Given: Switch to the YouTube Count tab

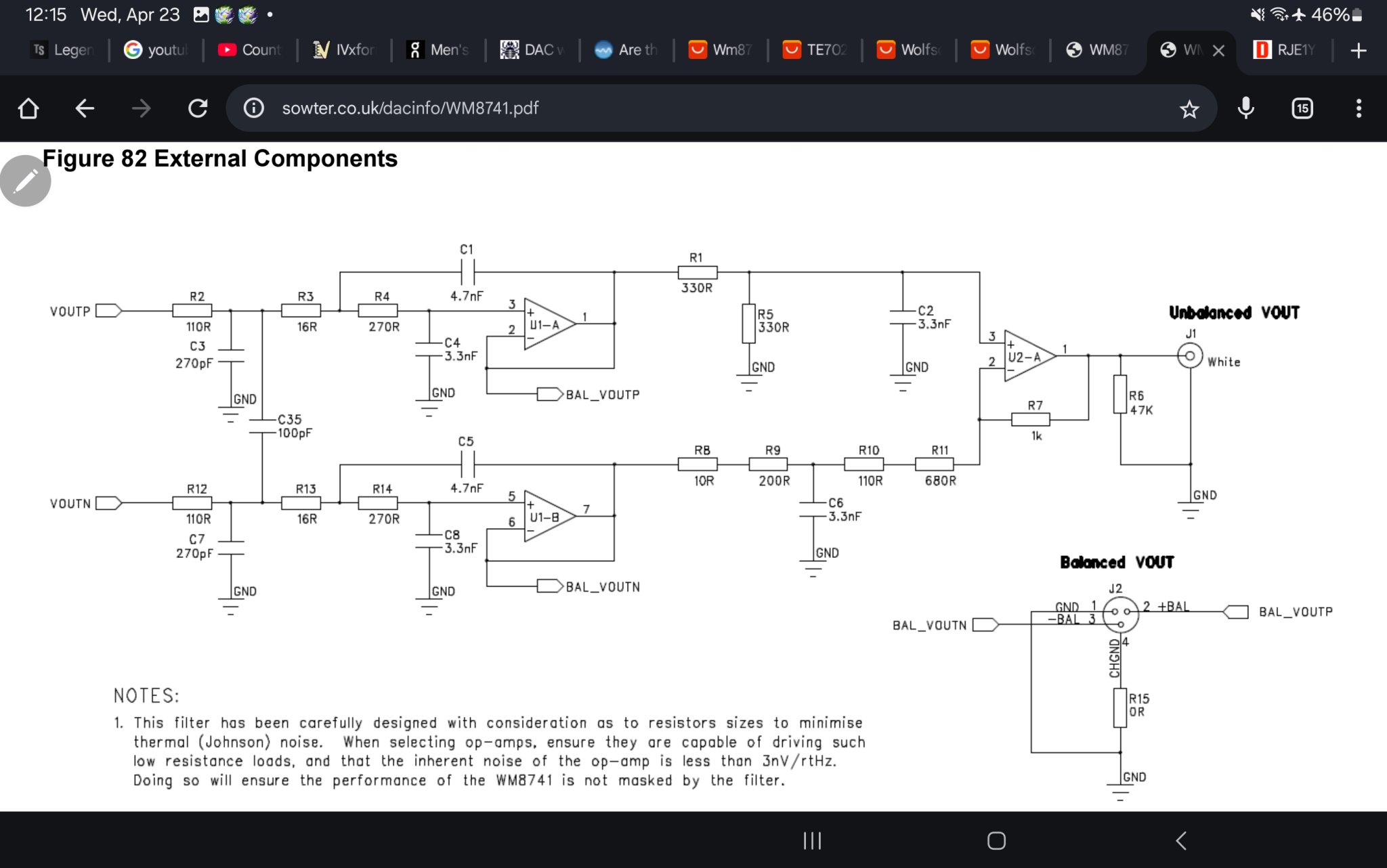Looking at the screenshot, I should [250, 50].
